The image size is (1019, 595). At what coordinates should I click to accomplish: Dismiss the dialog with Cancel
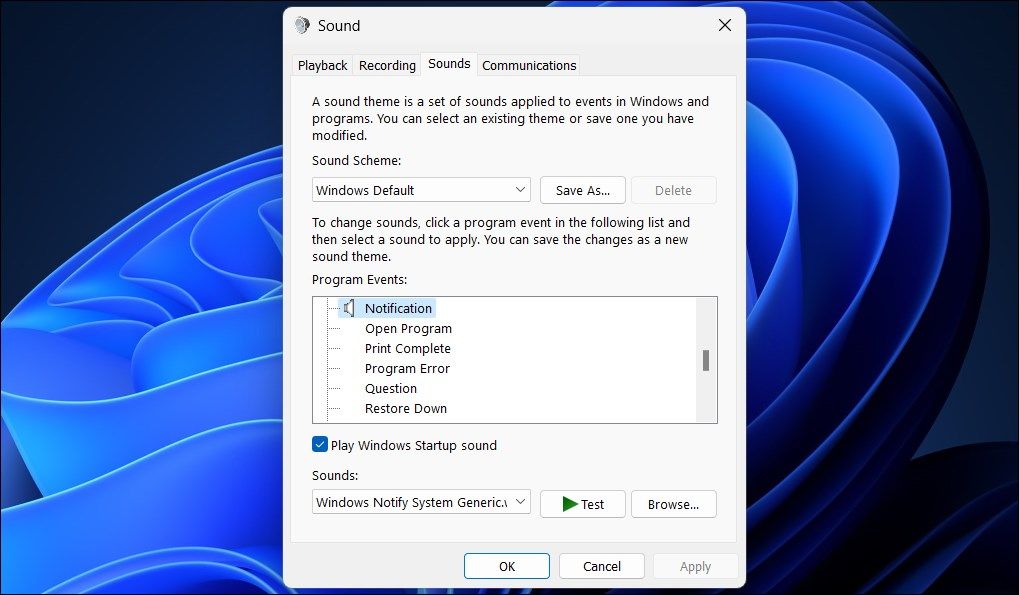tap(601, 565)
